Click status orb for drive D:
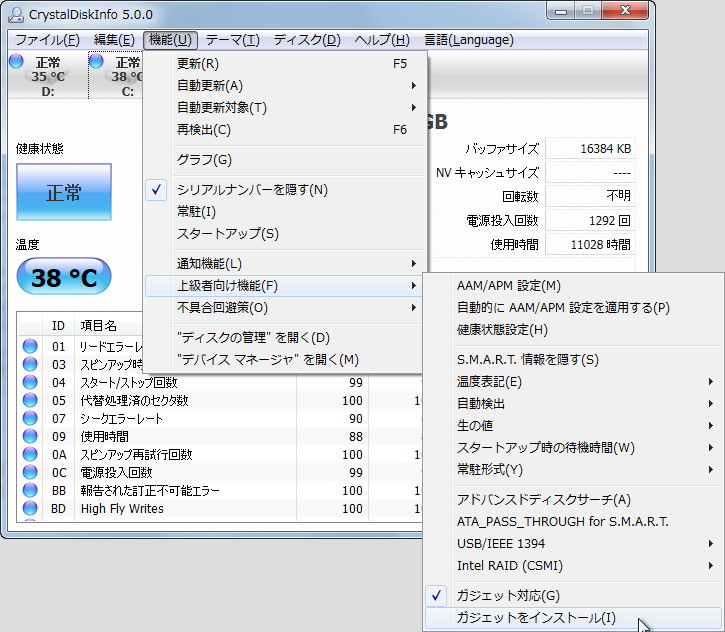Screen dimensions: 725x632 click(x=16, y=61)
